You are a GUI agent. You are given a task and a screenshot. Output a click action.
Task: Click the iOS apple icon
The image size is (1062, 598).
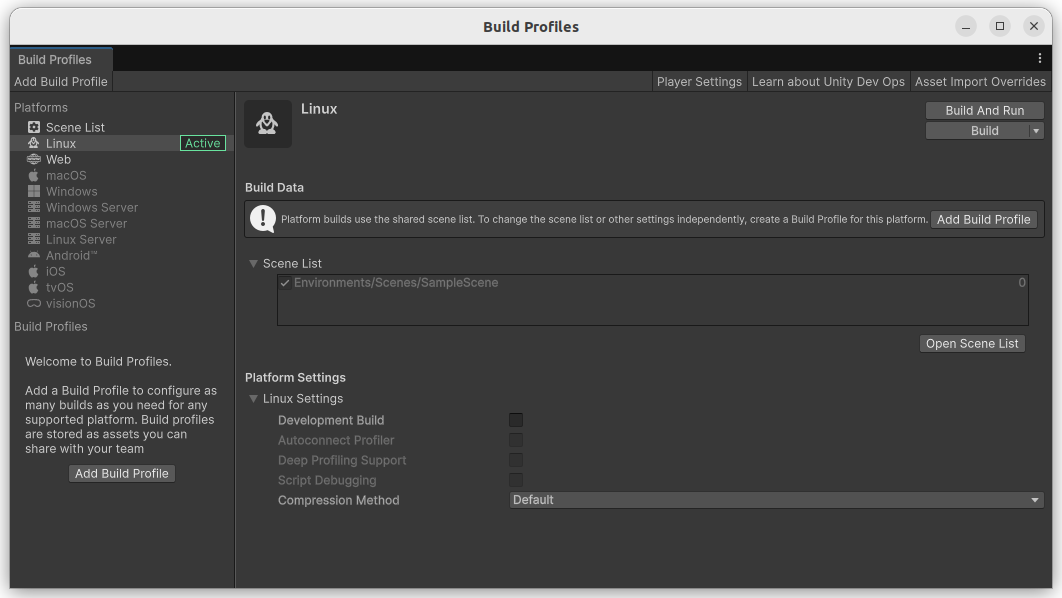[x=34, y=271]
